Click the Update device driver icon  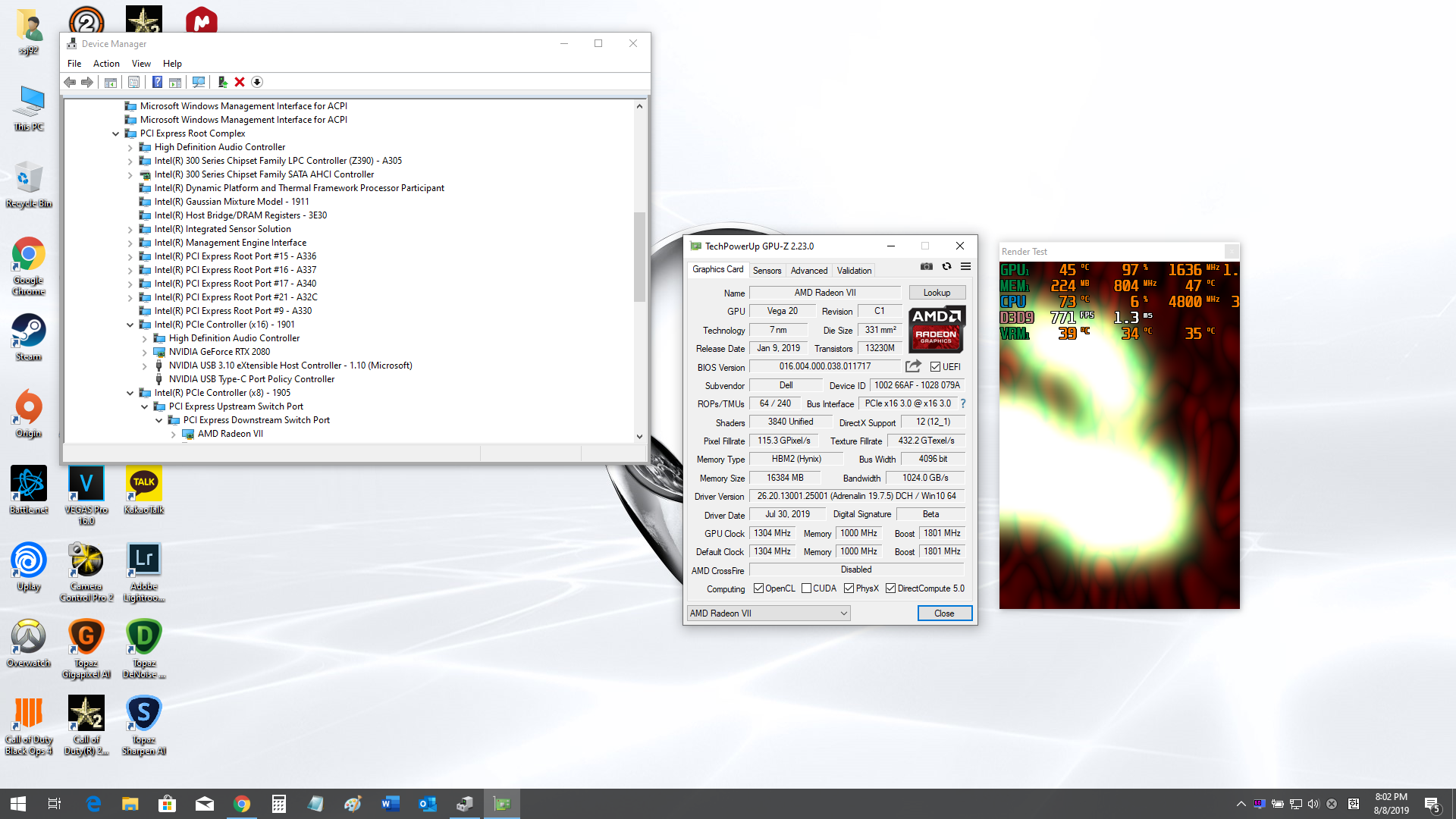[222, 82]
